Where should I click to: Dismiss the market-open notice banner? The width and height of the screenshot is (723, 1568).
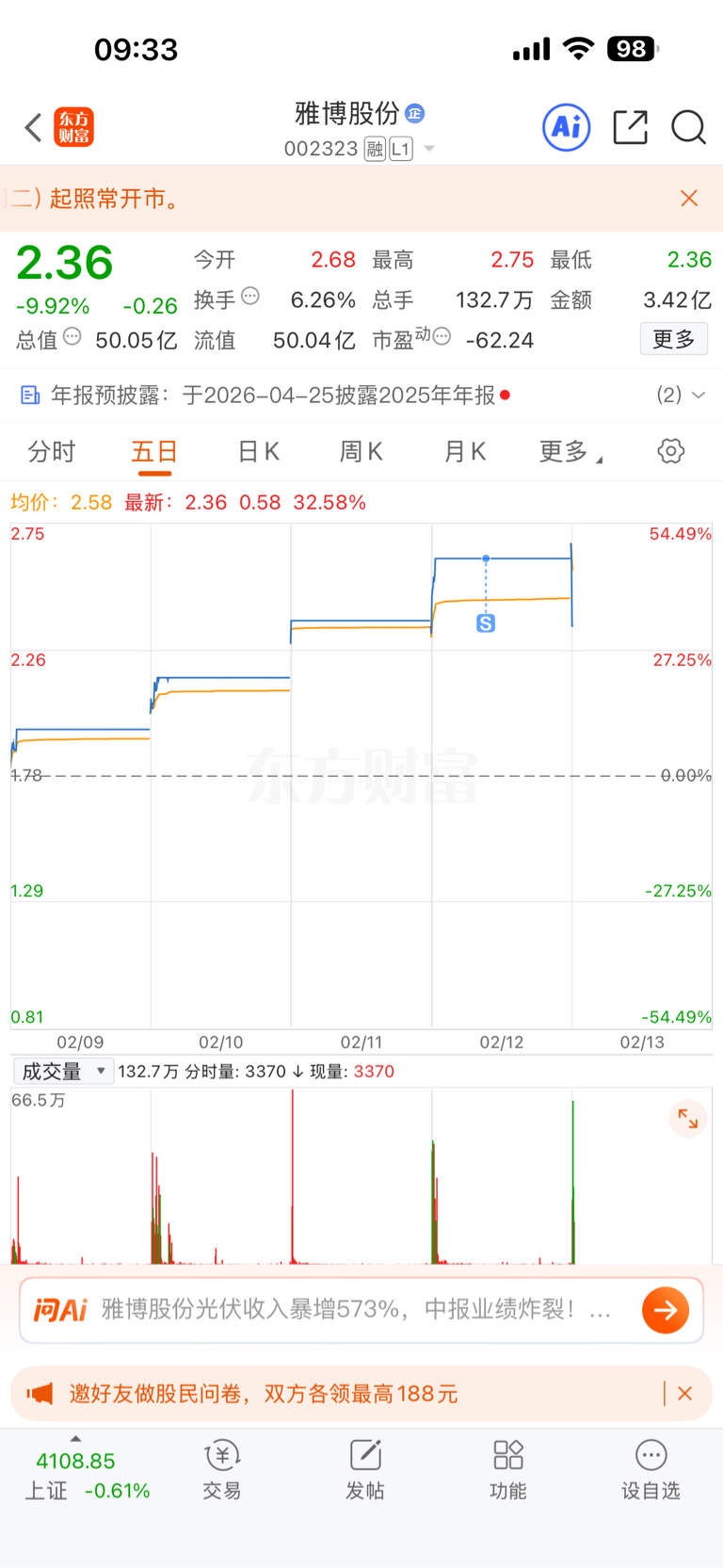click(x=689, y=198)
